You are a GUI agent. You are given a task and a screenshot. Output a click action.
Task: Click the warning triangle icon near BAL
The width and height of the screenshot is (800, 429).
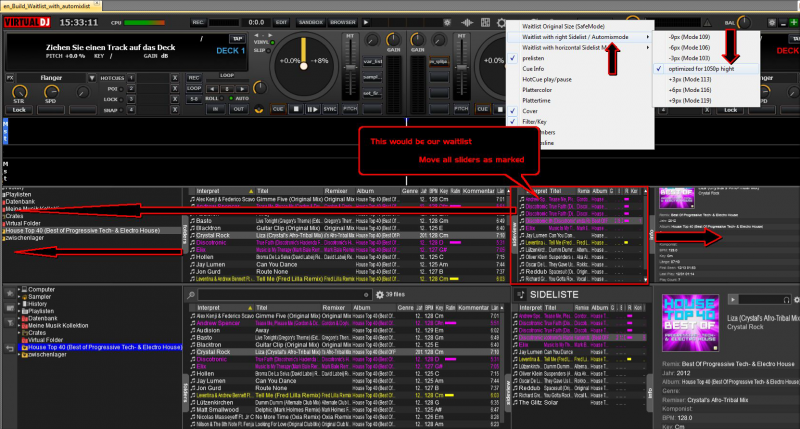(708, 22)
